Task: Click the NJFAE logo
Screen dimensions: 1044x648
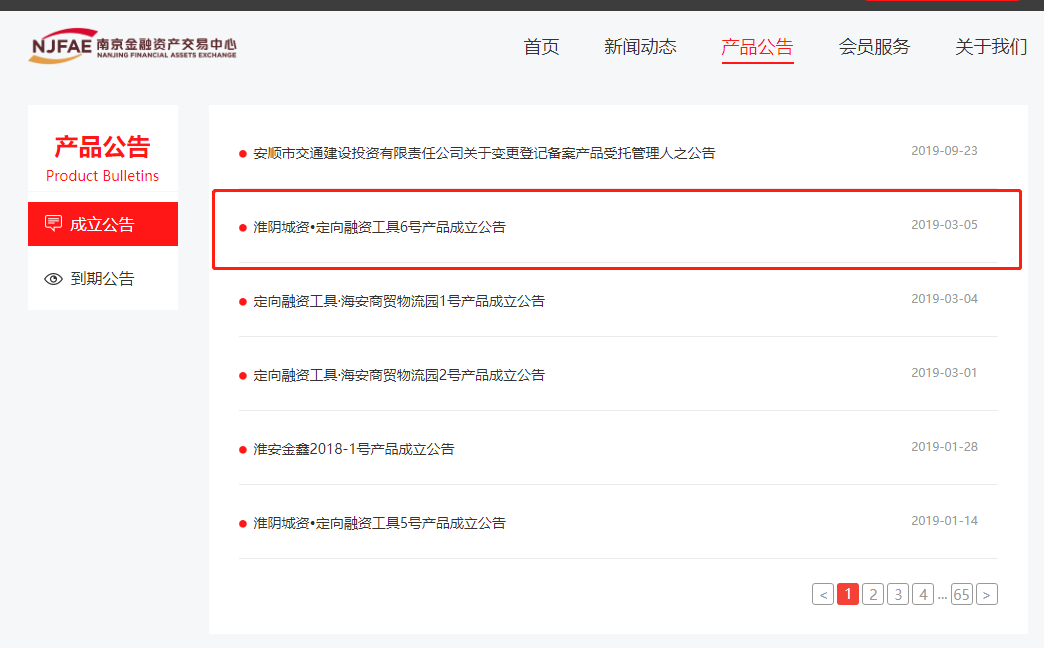Action: [132, 46]
